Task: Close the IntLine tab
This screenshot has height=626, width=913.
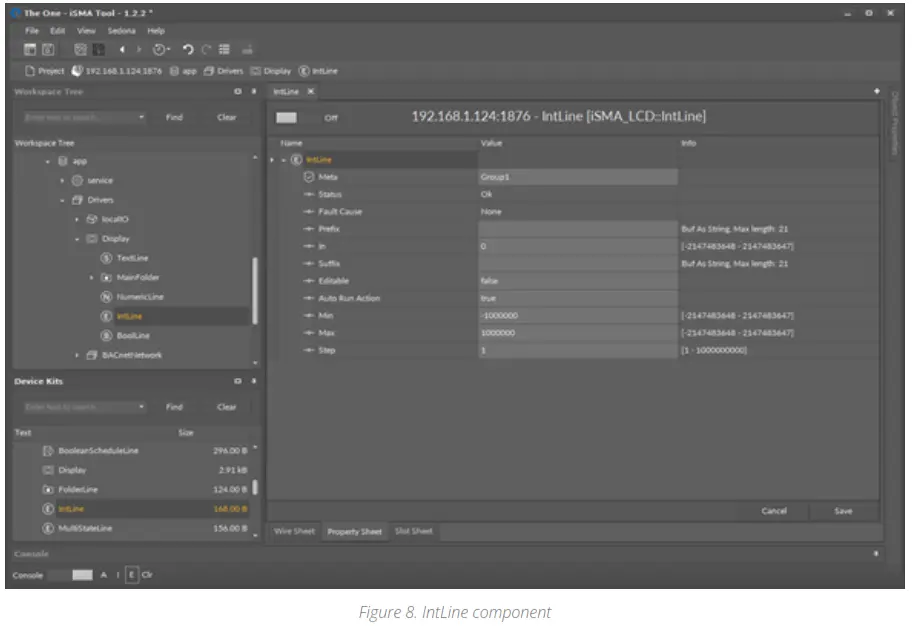Action: point(311,91)
